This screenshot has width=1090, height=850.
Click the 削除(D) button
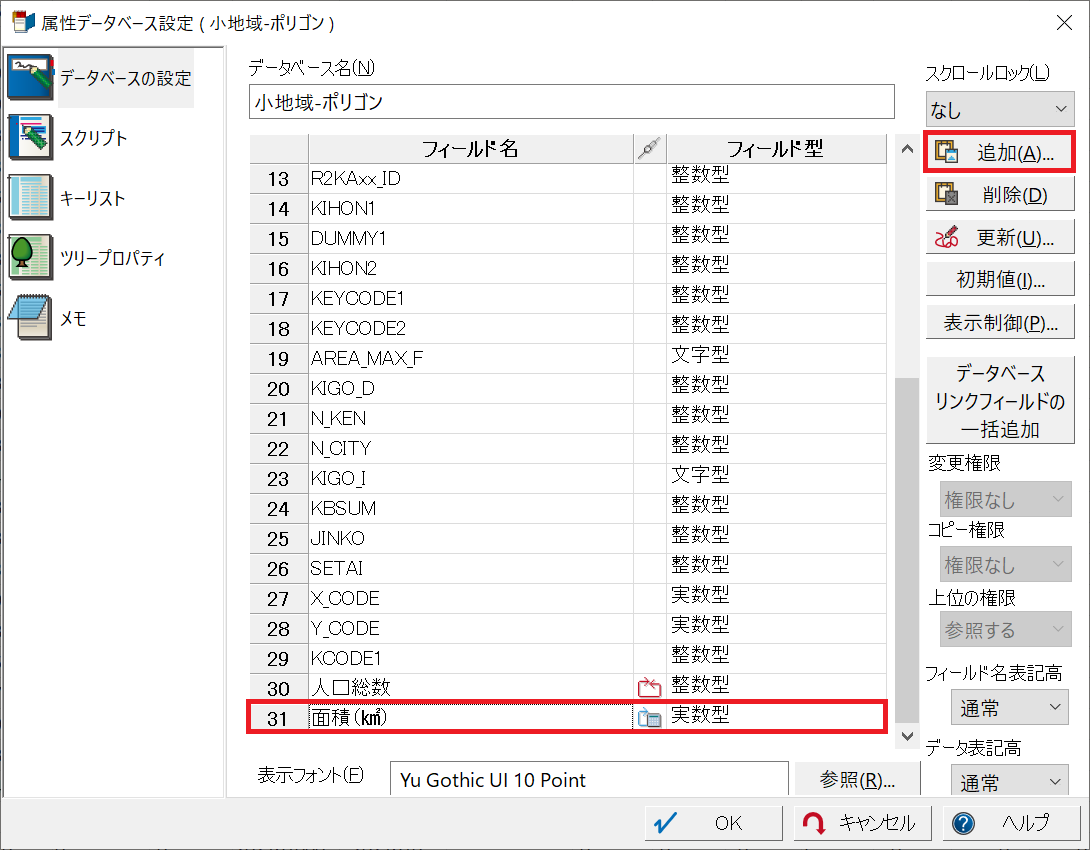point(1000,195)
